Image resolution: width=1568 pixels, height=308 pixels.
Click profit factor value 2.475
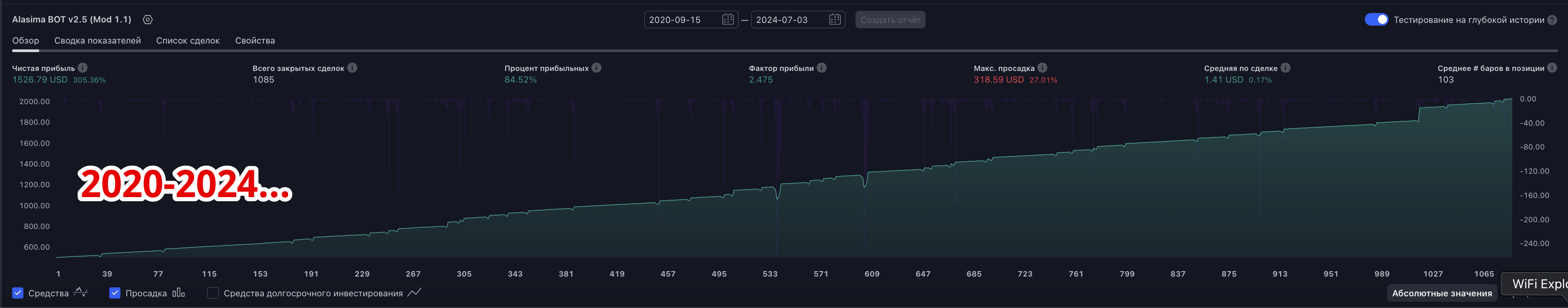(x=761, y=79)
